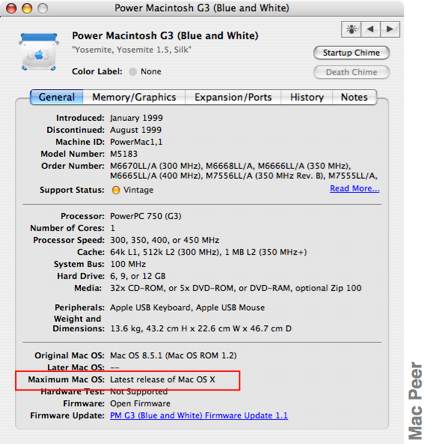Click the Death Chime button
Screen dimensions: 426x444
(351, 72)
